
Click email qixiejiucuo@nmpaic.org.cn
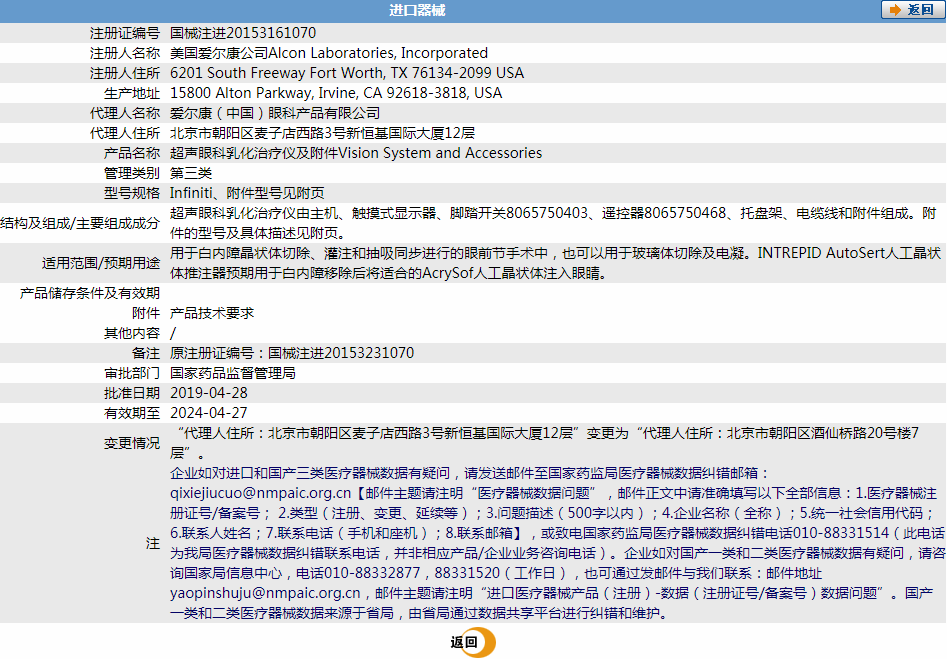pyautogui.click(x=260, y=493)
